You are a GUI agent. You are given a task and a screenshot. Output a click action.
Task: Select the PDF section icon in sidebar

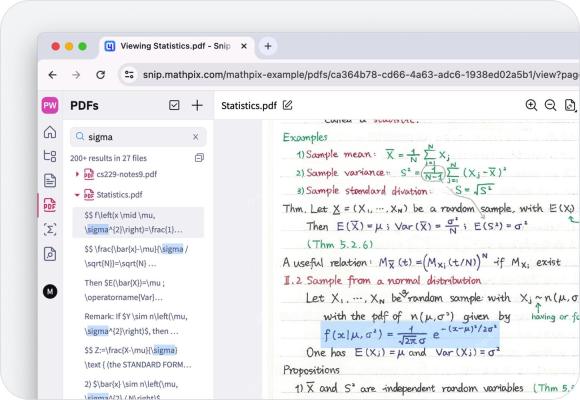tap(50, 205)
